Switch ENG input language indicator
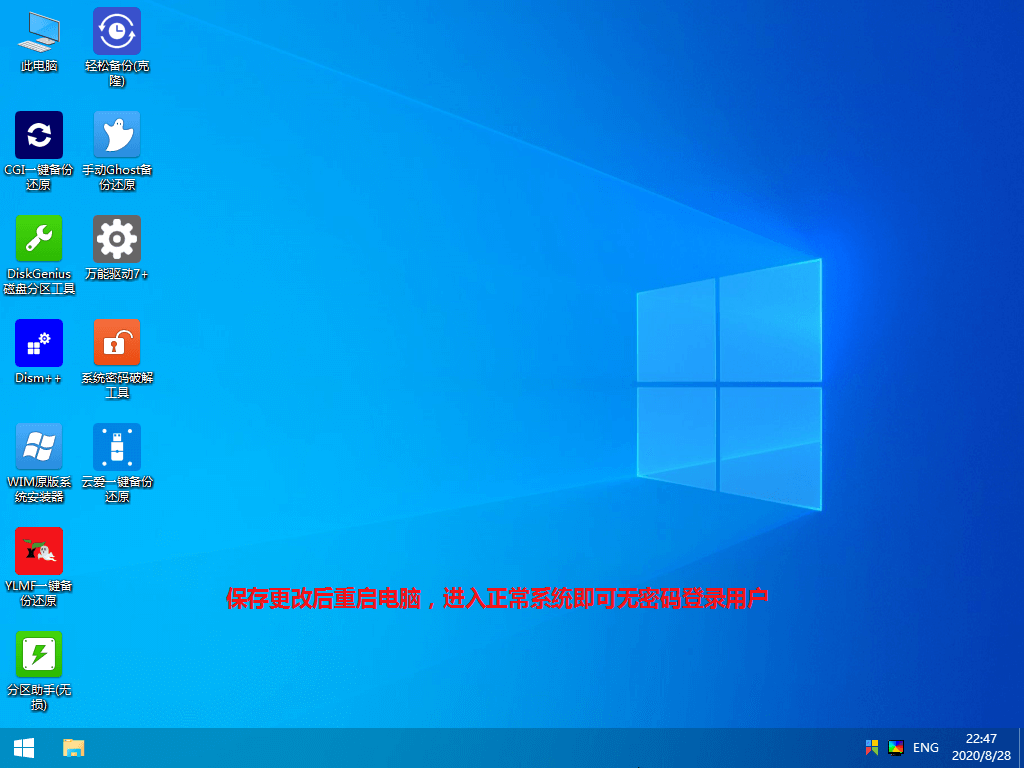Screen dimensions: 1024x768 pos(925,748)
